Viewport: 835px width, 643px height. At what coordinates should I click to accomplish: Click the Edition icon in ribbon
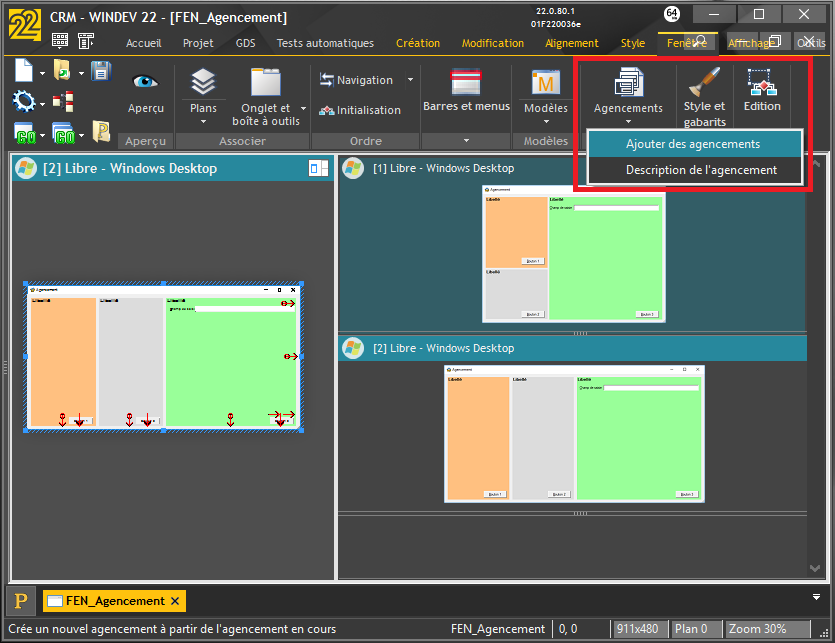click(762, 82)
